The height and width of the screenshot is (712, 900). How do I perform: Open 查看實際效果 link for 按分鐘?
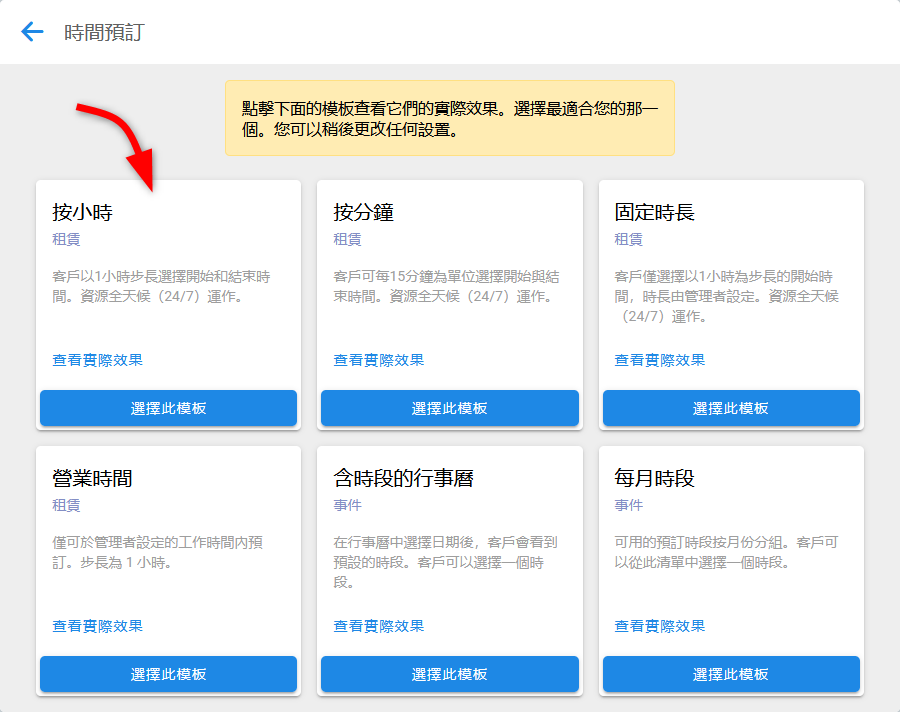pyautogui.click(x=378, y=360)
